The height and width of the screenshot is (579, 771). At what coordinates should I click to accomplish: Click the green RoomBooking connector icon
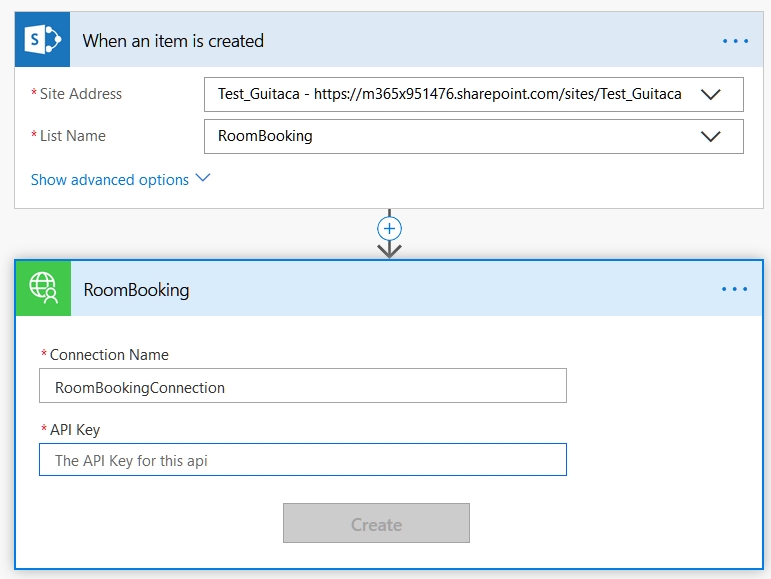coord(43,289)
